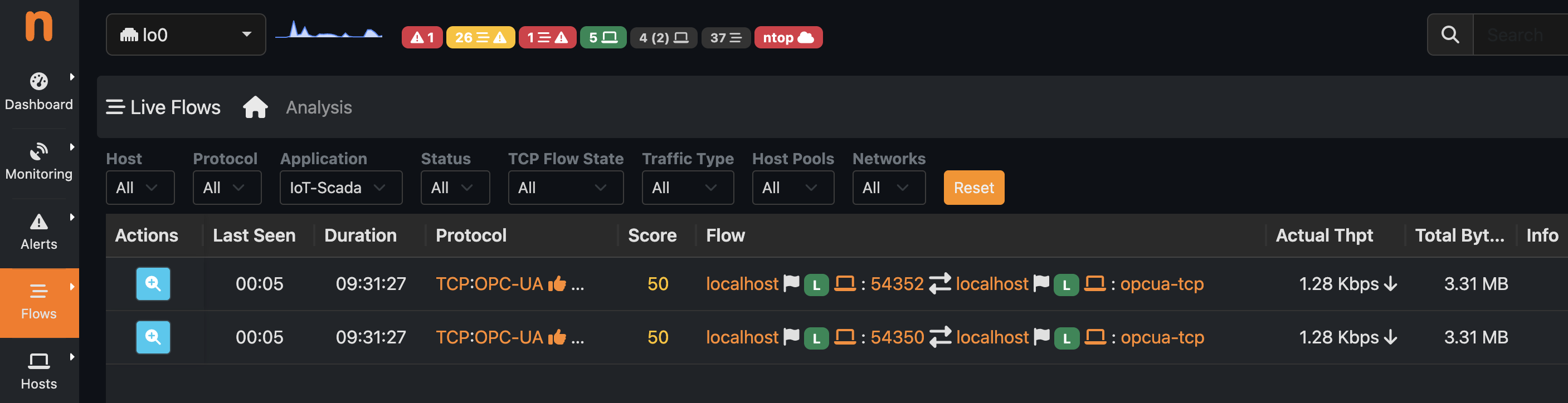
Task: Open the lo0 interface selector dropdown
Action: 186,35
